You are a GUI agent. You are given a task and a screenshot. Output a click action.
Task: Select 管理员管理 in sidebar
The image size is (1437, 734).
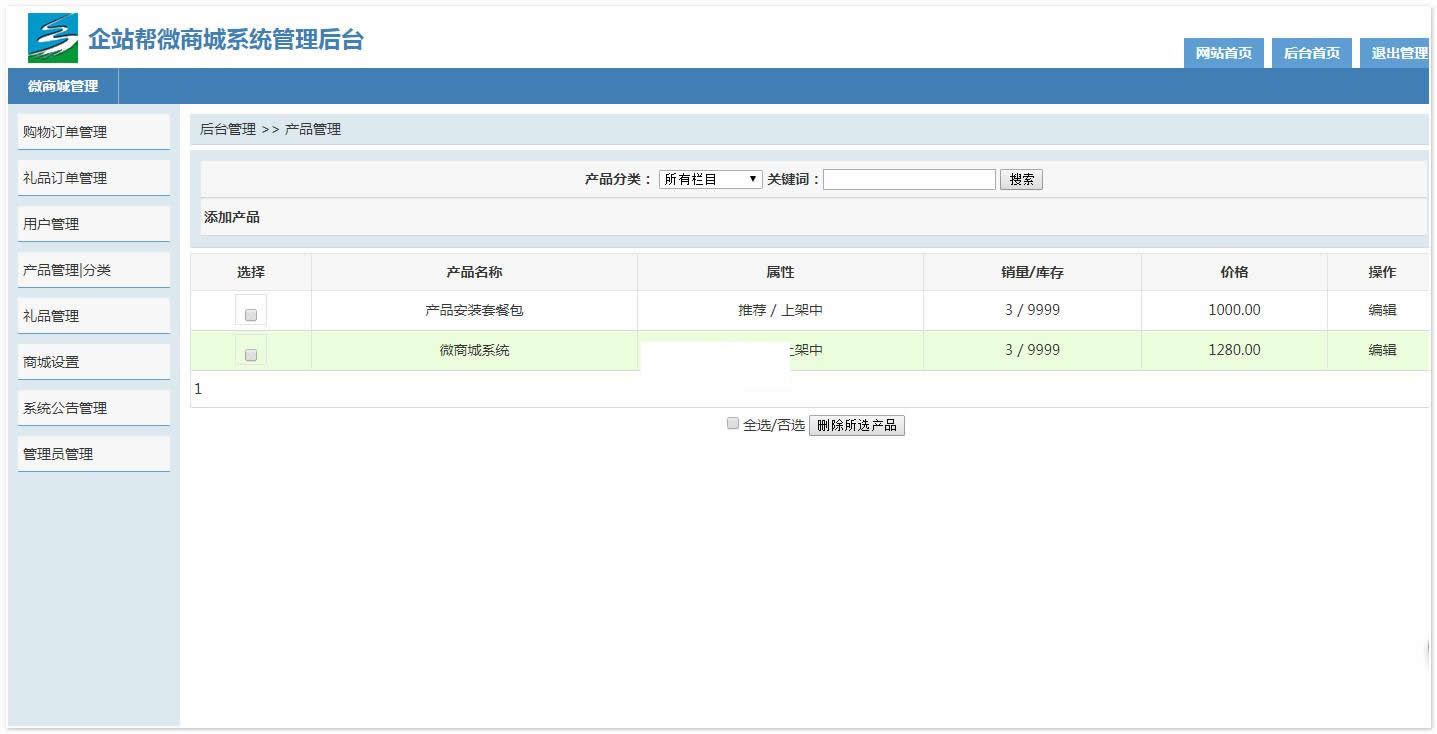[x=58, y=454]
